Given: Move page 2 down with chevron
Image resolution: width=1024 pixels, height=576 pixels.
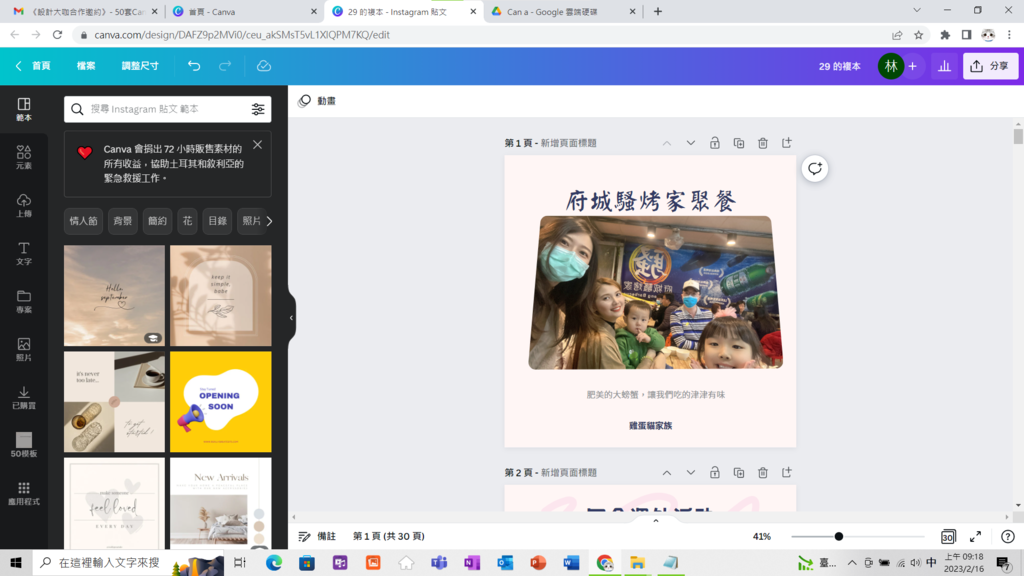Looking at the screenshot, I should click(x=690, y=473).
